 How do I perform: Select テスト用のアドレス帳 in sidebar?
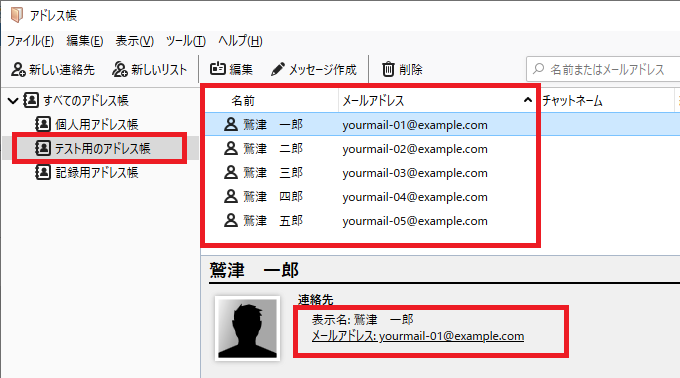coord(100,148)
